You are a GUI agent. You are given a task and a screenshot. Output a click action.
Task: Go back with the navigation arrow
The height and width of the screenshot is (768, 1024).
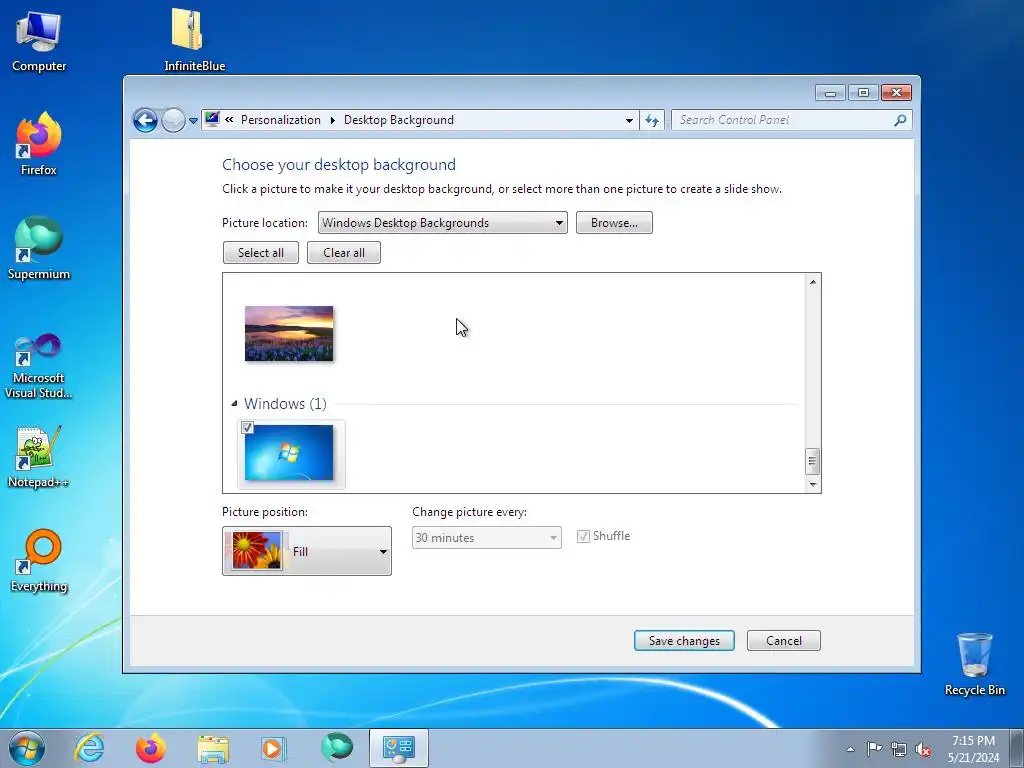pos(145,120)
